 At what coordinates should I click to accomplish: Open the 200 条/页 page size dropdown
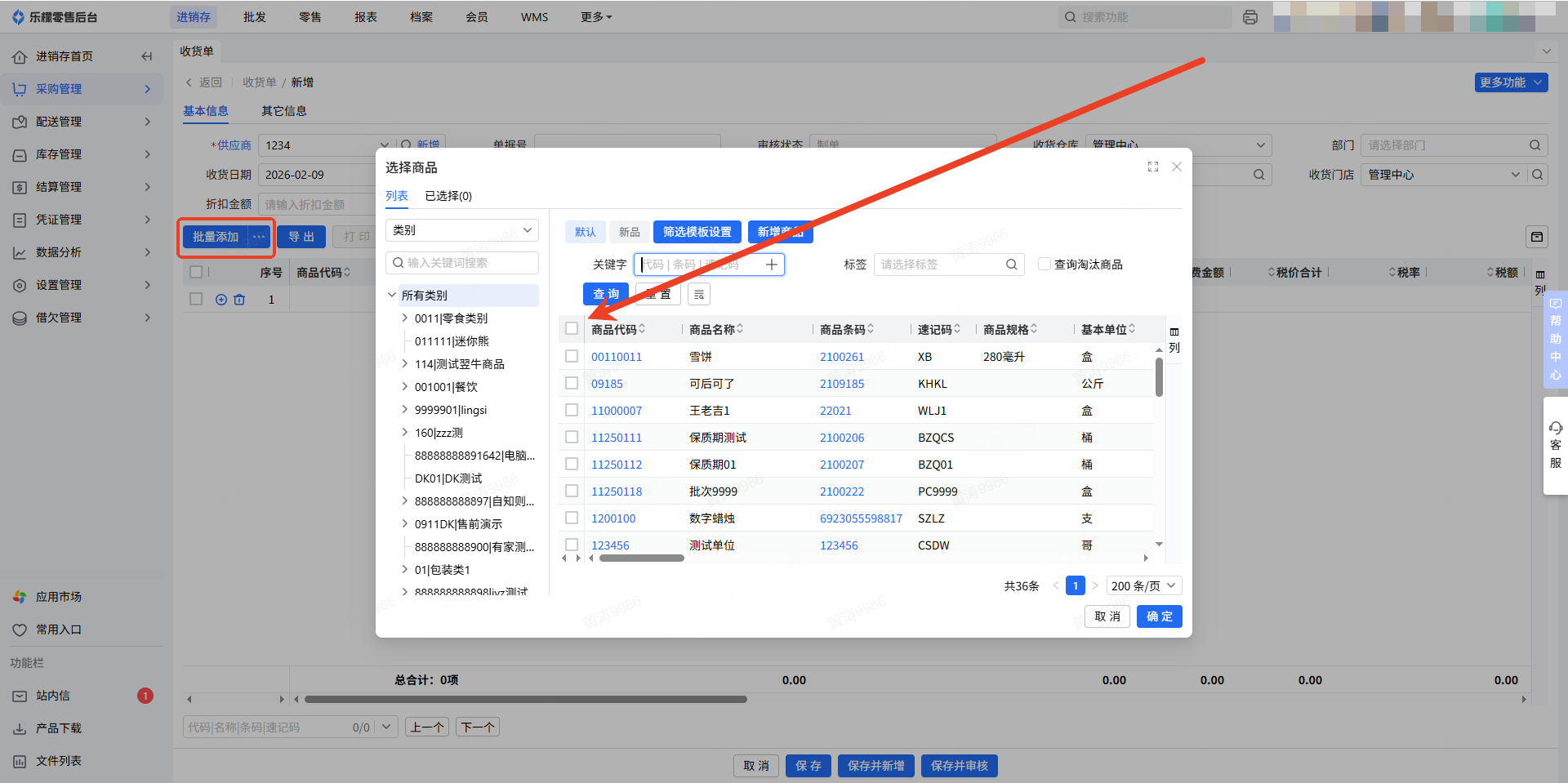pyautogui.click(x=1144, y=585)
